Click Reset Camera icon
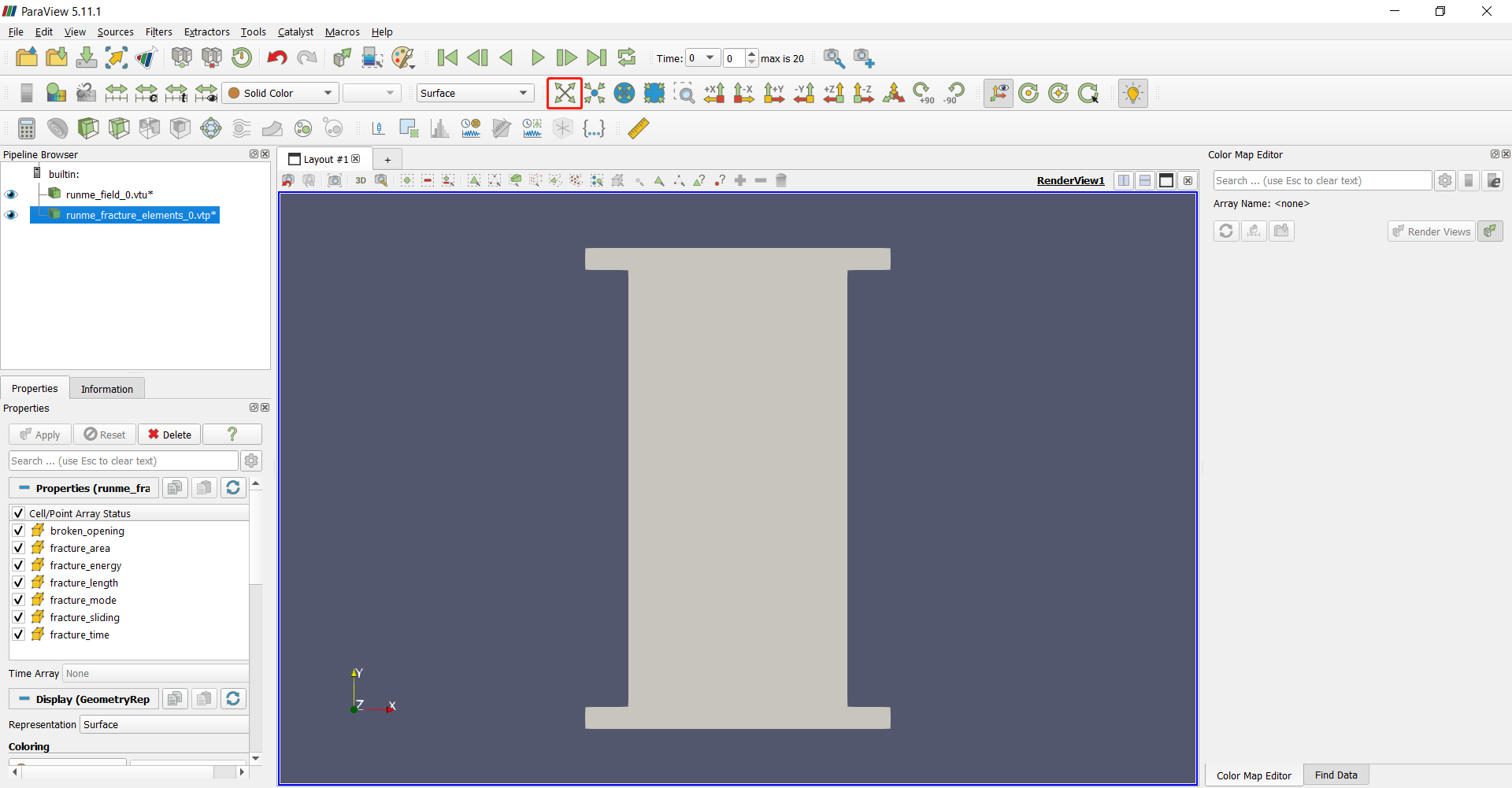The height and width of the screenshot is (788, 1512). [x=565, y=93]
